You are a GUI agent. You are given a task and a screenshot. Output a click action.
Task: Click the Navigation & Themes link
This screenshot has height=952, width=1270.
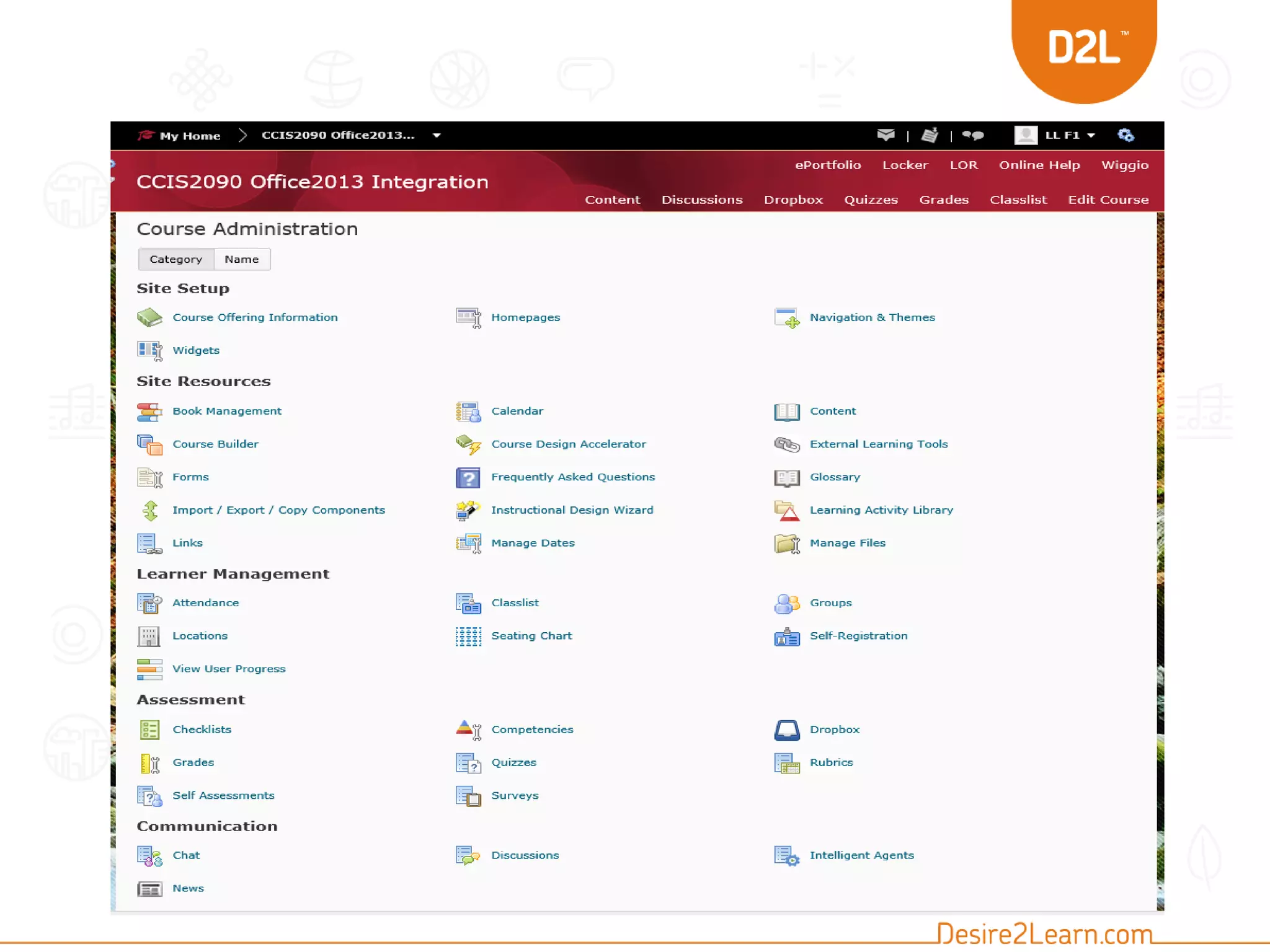(872, 317)
